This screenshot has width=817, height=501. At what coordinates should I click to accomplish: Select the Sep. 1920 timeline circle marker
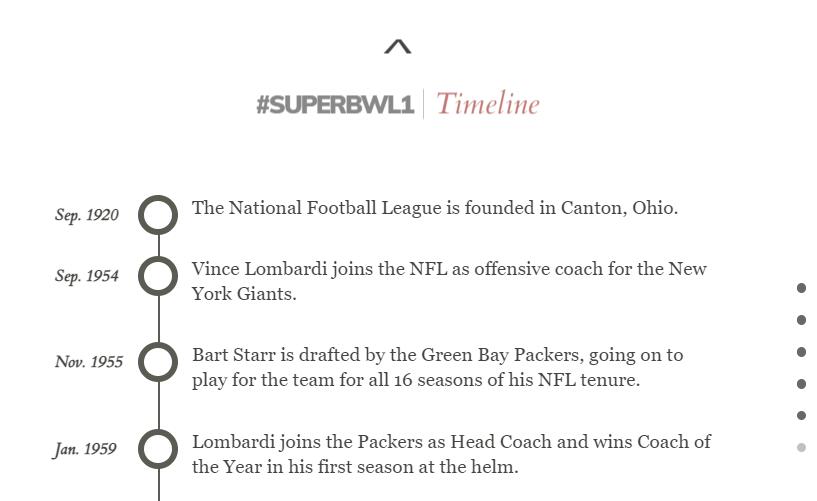tap(158, 215)
